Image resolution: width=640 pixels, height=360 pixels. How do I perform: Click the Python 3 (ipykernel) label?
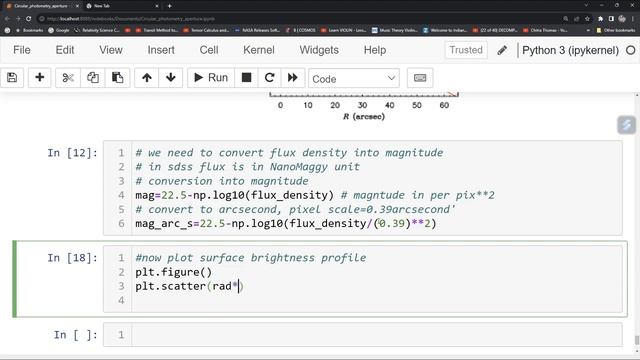click(570, 50)
